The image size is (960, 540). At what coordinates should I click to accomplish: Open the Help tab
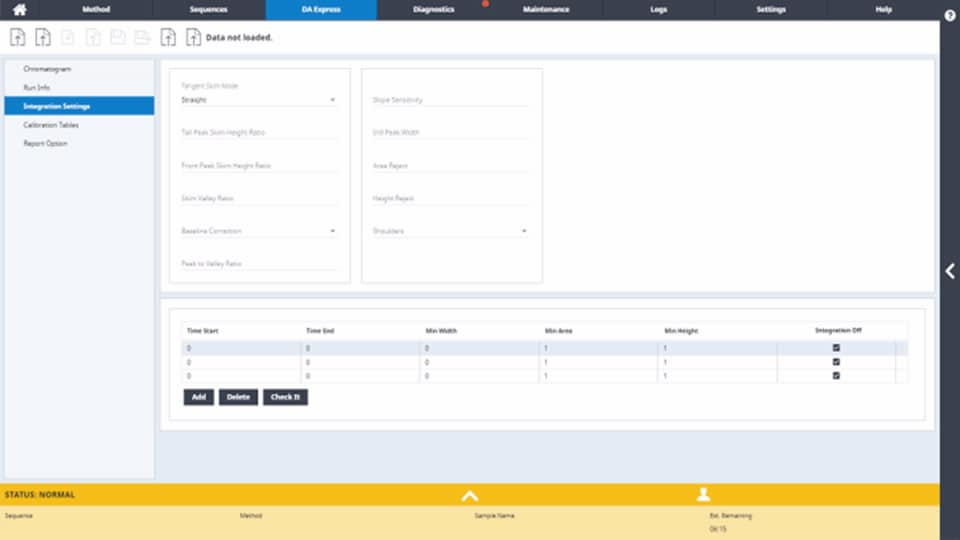pyautogui.click(x=883, y=10)
